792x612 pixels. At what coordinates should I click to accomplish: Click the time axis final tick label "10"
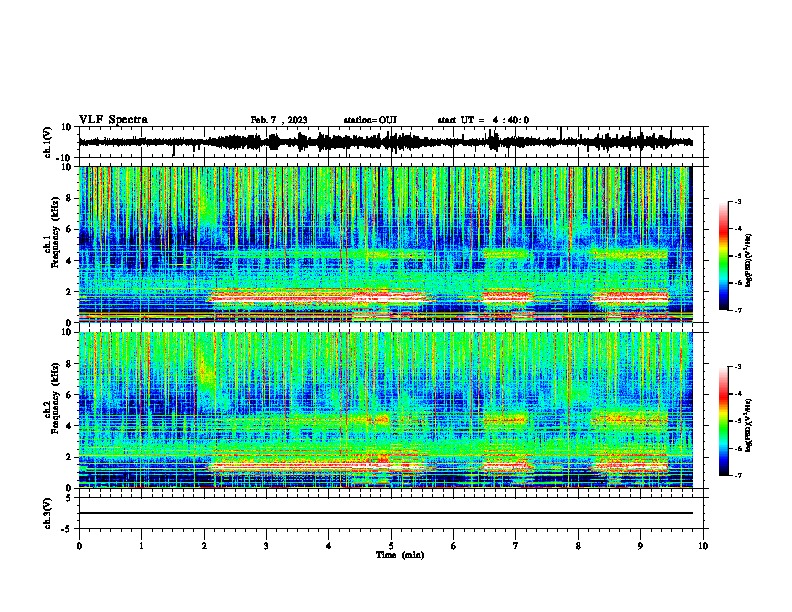pos(703,546)
